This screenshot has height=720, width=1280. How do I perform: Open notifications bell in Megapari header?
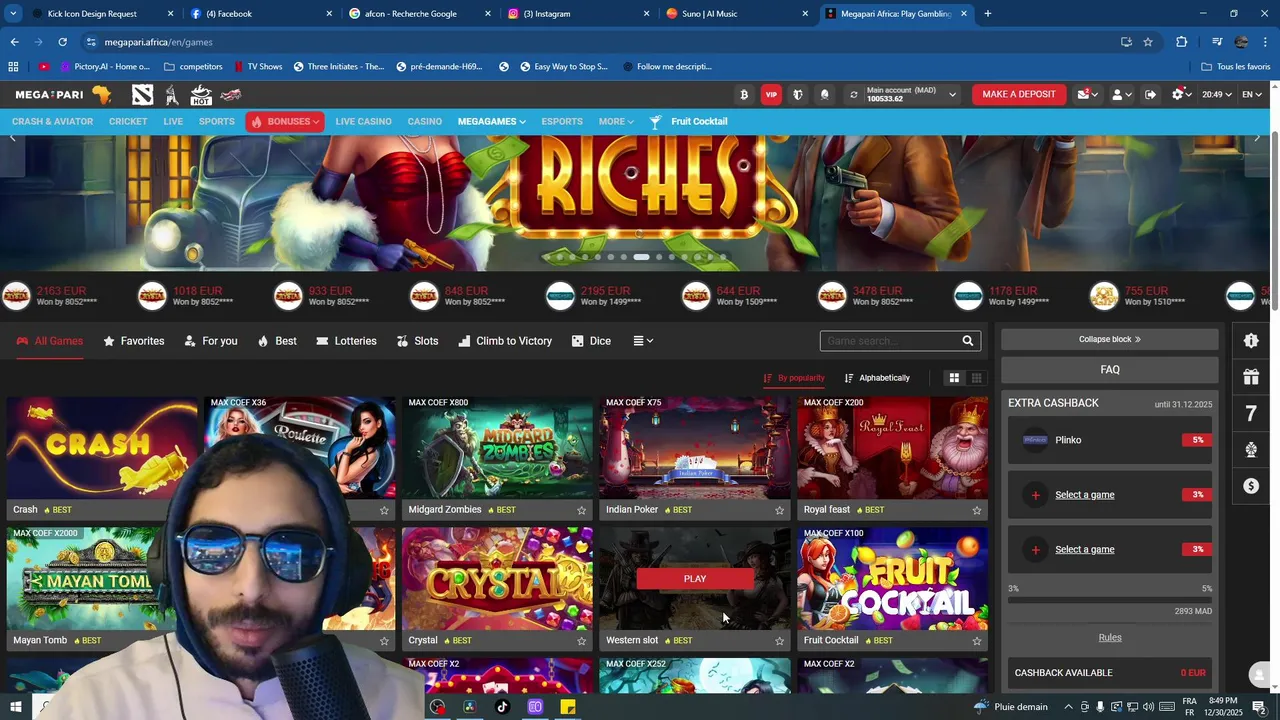[825, 94]
